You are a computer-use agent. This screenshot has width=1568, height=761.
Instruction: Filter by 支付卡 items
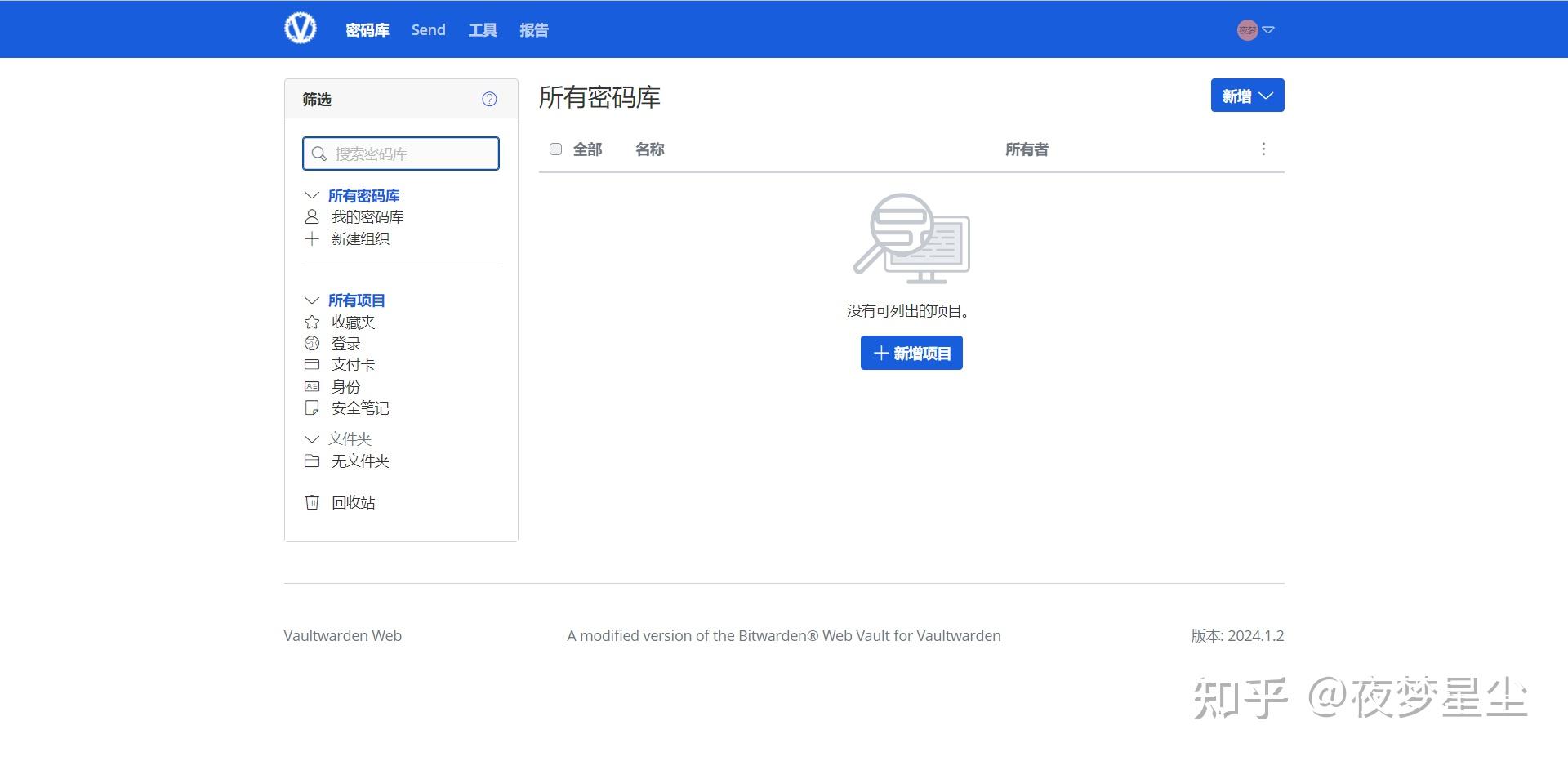tap(354, 365)
